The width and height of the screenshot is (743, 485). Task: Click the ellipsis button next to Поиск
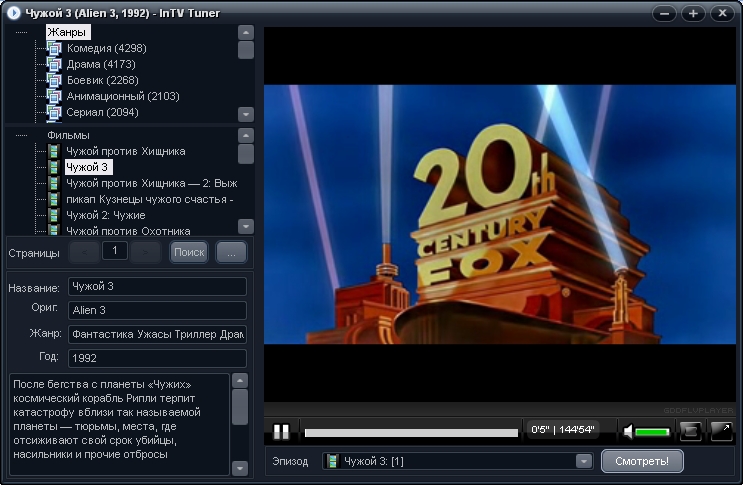pos(231,252)
